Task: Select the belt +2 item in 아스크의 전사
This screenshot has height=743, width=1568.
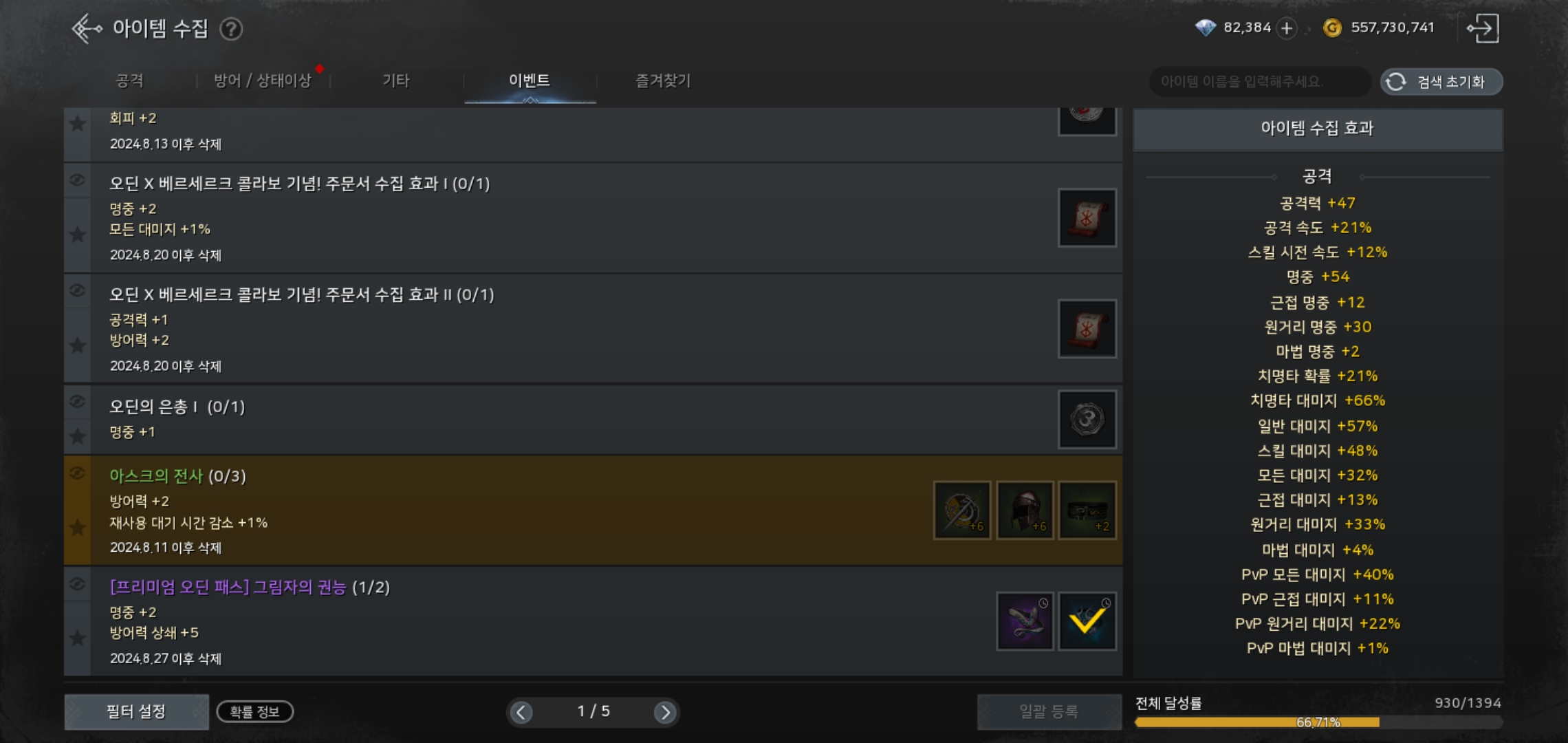Action: pyautogui.click(x=1087, y=510)
